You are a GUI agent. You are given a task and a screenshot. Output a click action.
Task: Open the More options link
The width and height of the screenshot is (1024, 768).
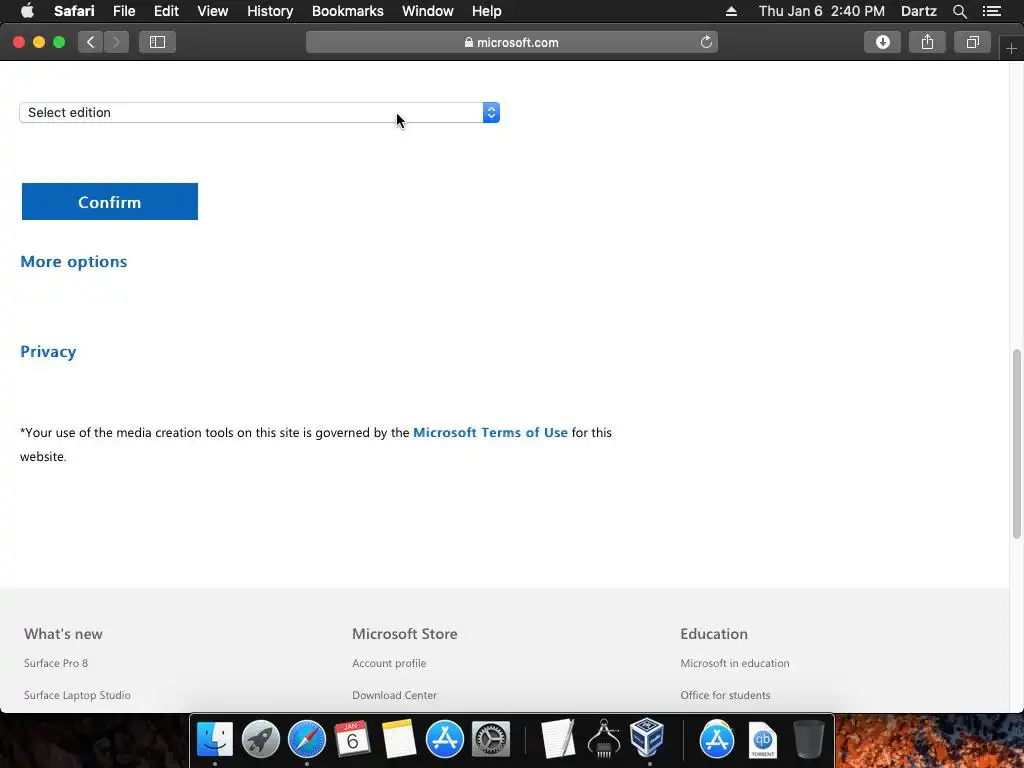tap(74, 261)
